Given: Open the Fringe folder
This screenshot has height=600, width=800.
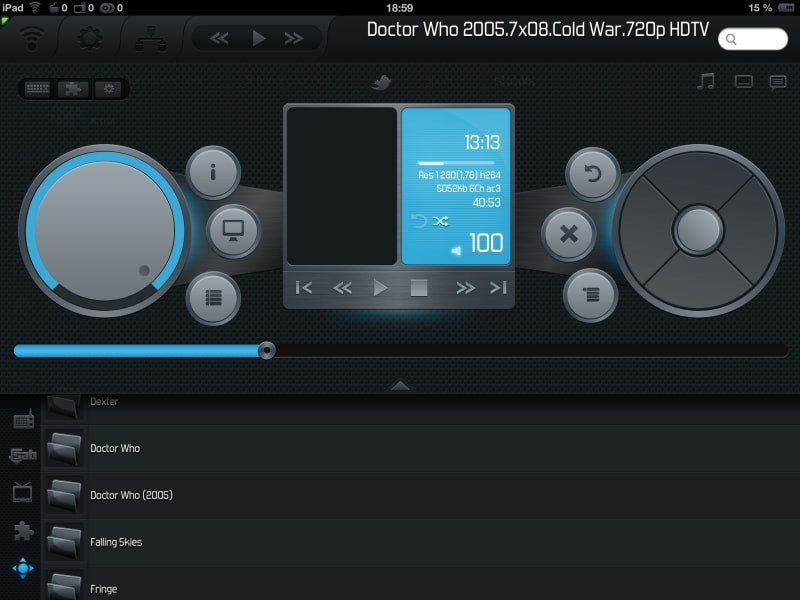Looking at the screenshot, I should pyautogui.click(x=421, y=584).
